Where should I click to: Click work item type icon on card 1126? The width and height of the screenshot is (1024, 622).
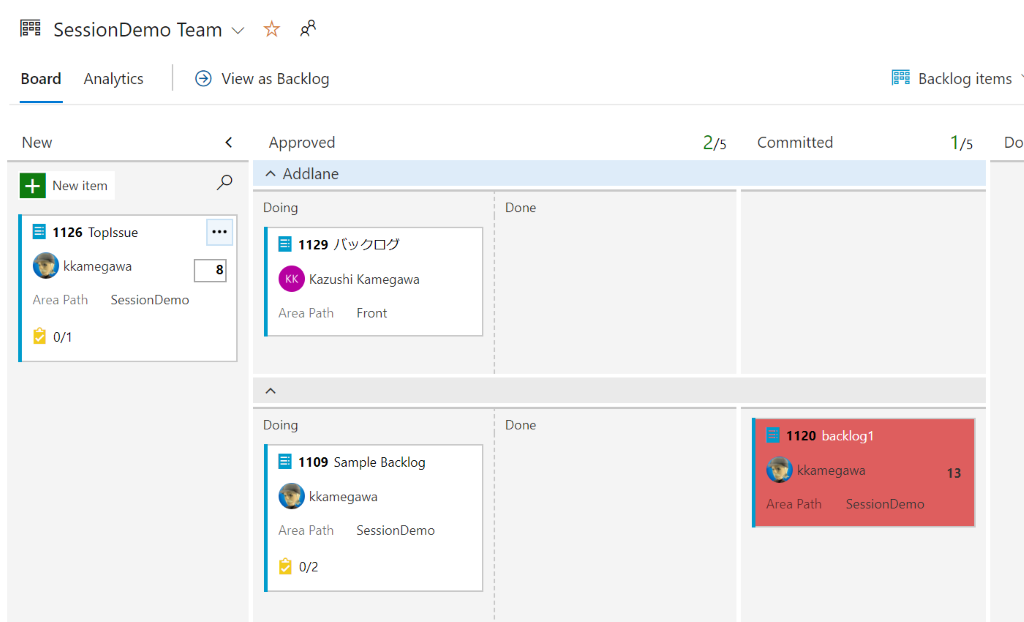click(x=39, y=231)
